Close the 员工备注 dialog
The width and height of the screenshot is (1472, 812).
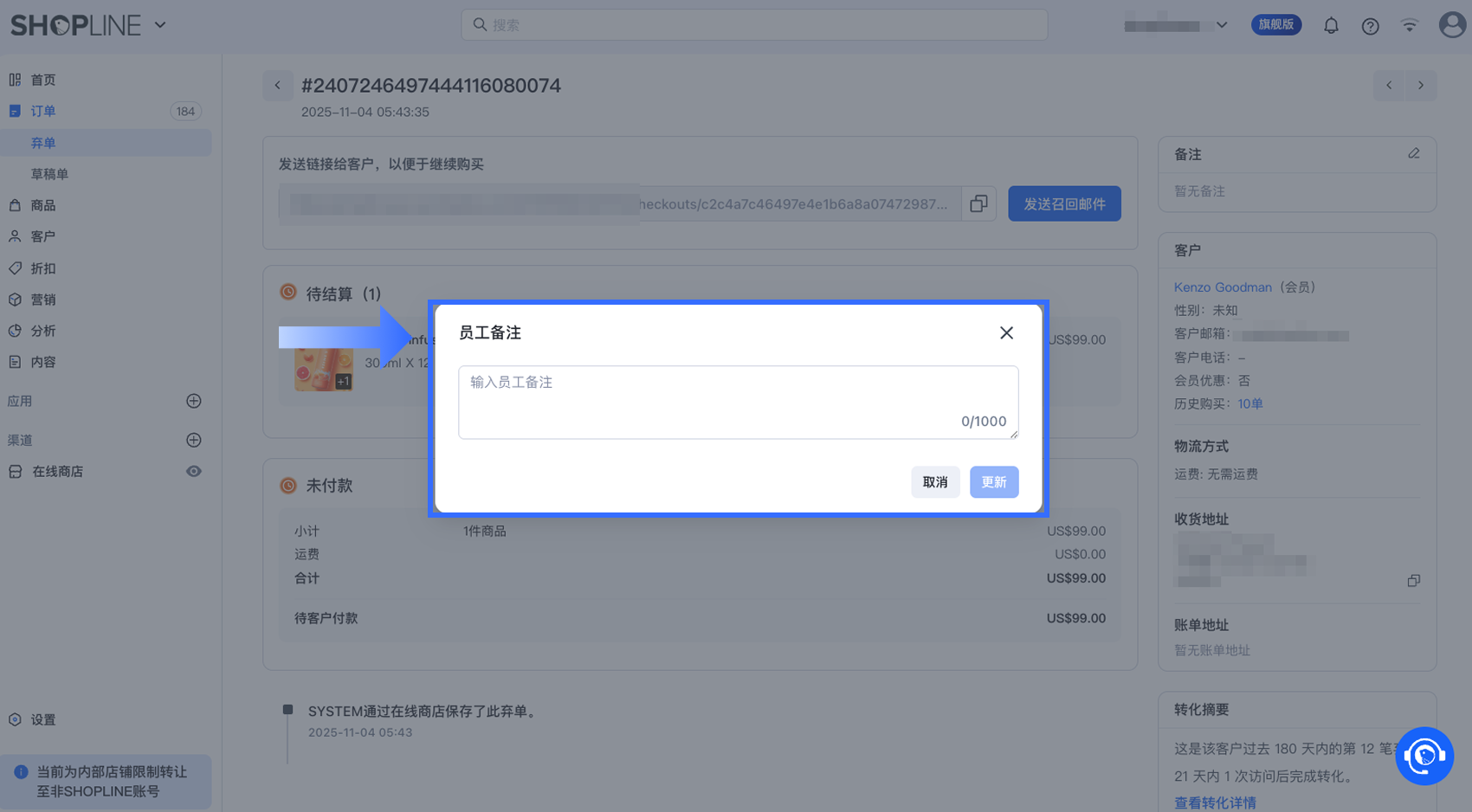1006,333
